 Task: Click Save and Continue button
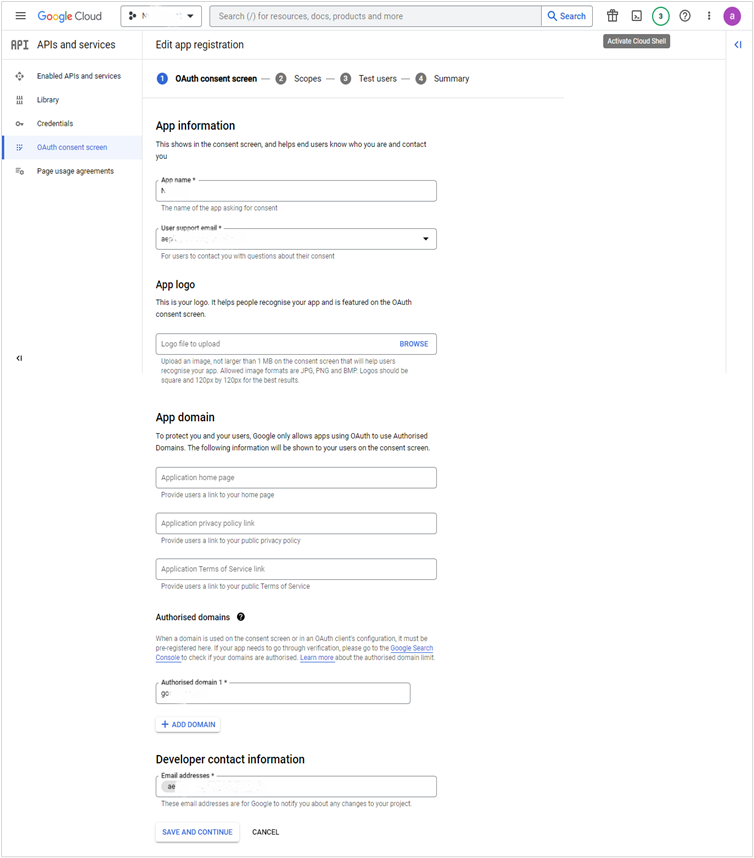point(198,832)
